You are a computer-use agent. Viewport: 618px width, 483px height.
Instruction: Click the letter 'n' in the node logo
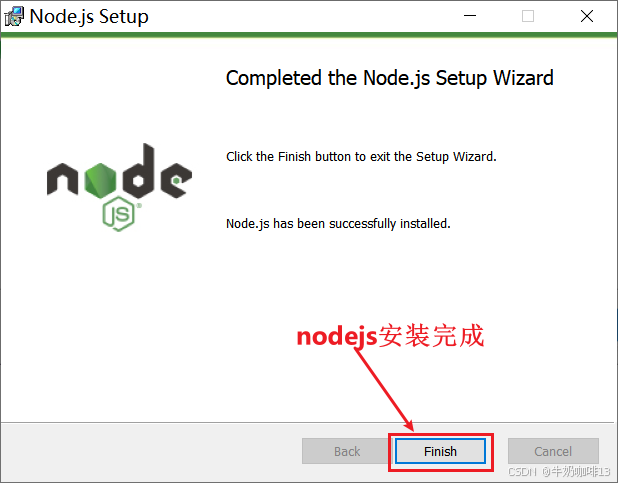coord(62,179)
